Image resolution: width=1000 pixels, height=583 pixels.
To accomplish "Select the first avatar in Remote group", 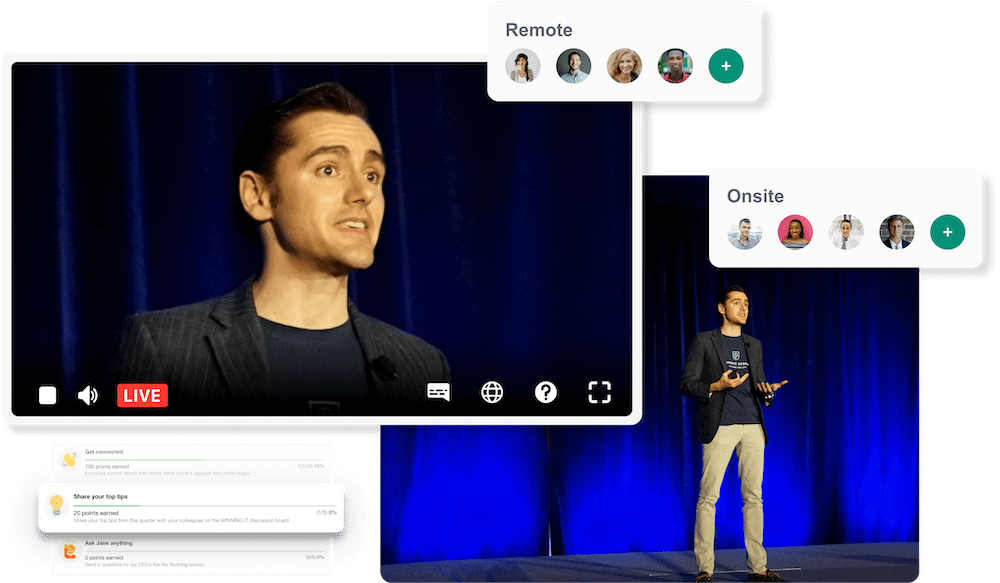I will tap(523, 66).
